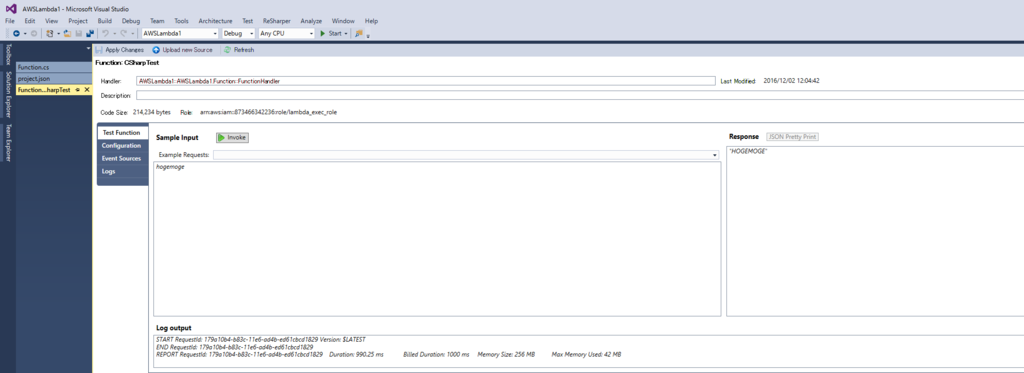Open the New Project dropdown arrow
1024x373 pixels.
click(x=58, y=33)
